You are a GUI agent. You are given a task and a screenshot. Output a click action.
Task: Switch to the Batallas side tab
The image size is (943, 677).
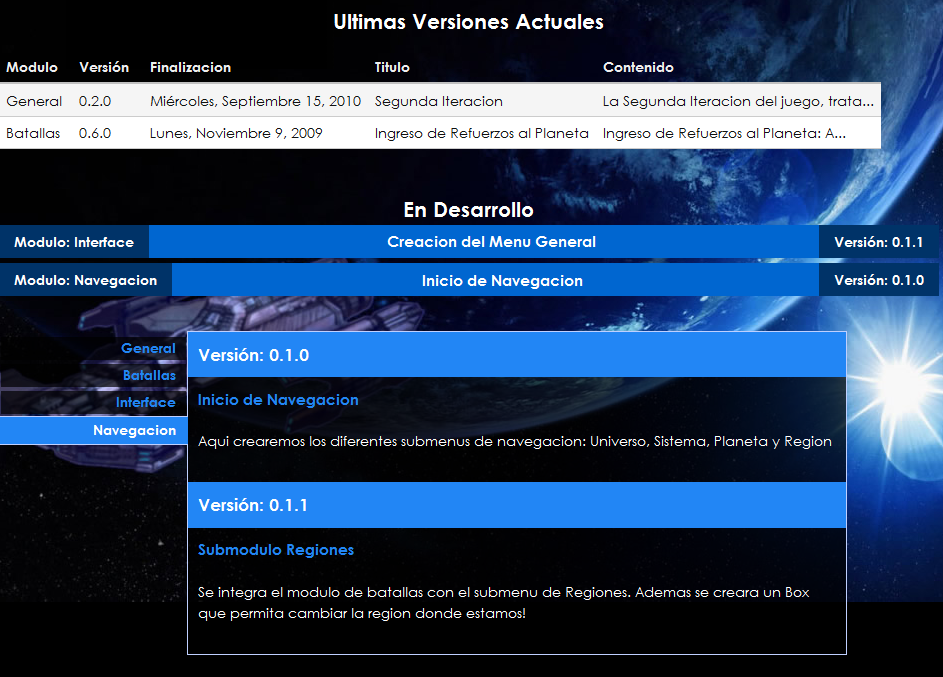[149, 375]
